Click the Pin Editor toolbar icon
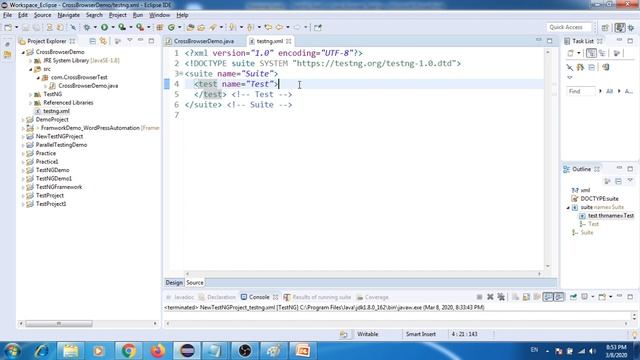 click(x=318, y=27)
